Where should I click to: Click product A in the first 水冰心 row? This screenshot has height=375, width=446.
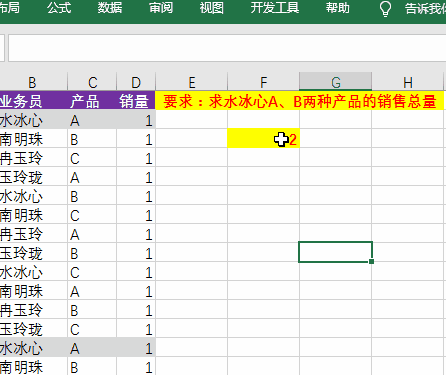(x=92, y=120)
